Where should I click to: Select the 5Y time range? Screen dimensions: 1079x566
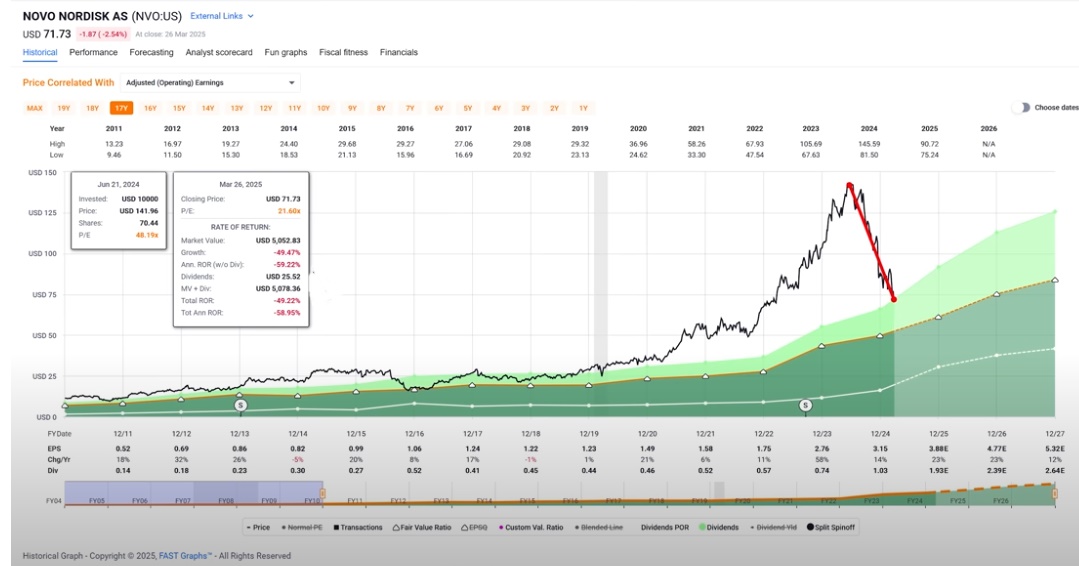[x=468, y=108]
